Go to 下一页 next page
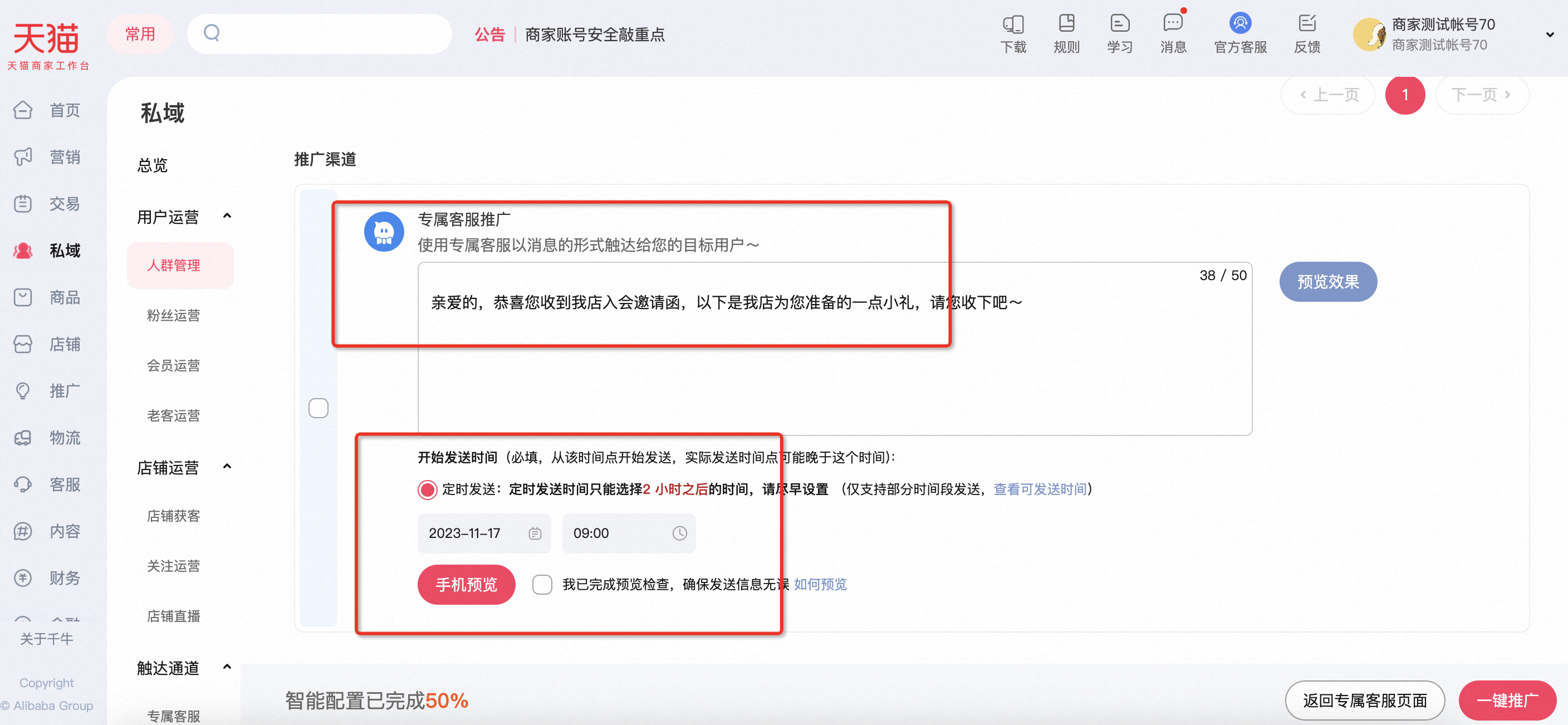1568x725 pixels. [x=1482, y=95]
